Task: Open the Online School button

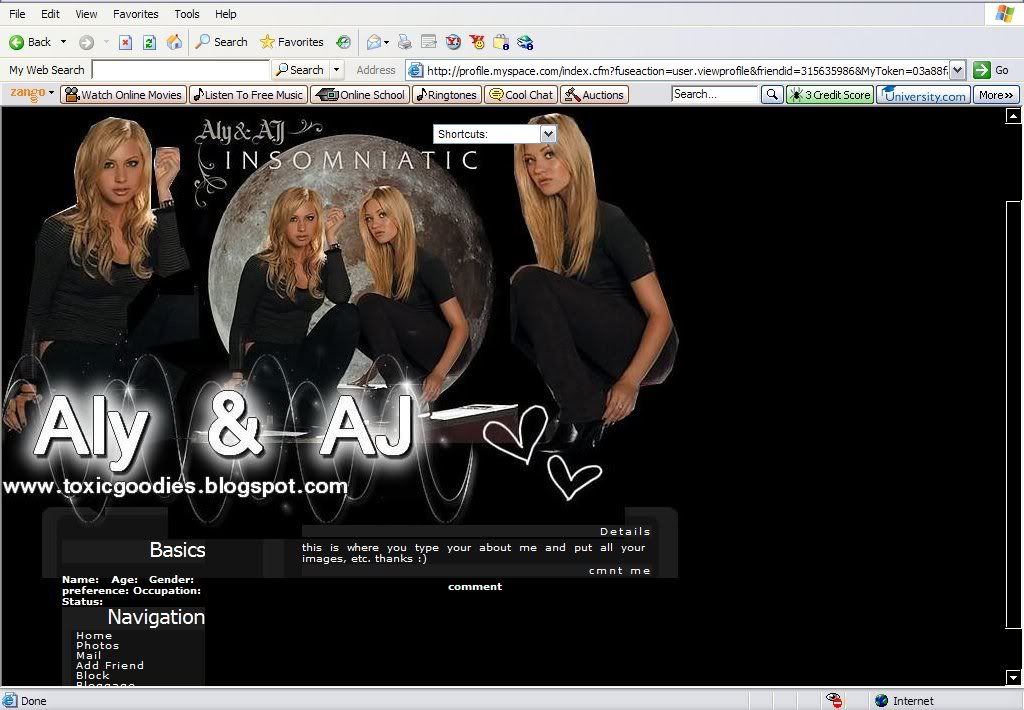Action: pyautogui.click(x=360, y=95)
